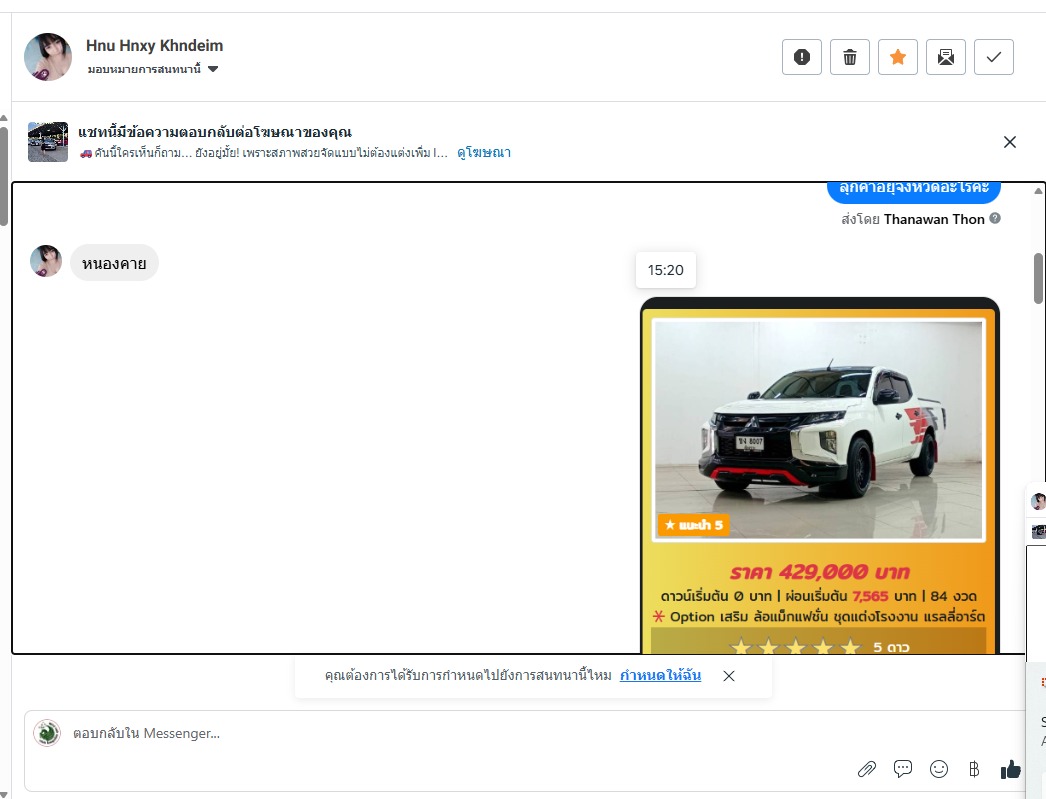
Task: Click the ดูโฆษณา link
Action: point(484,153)
